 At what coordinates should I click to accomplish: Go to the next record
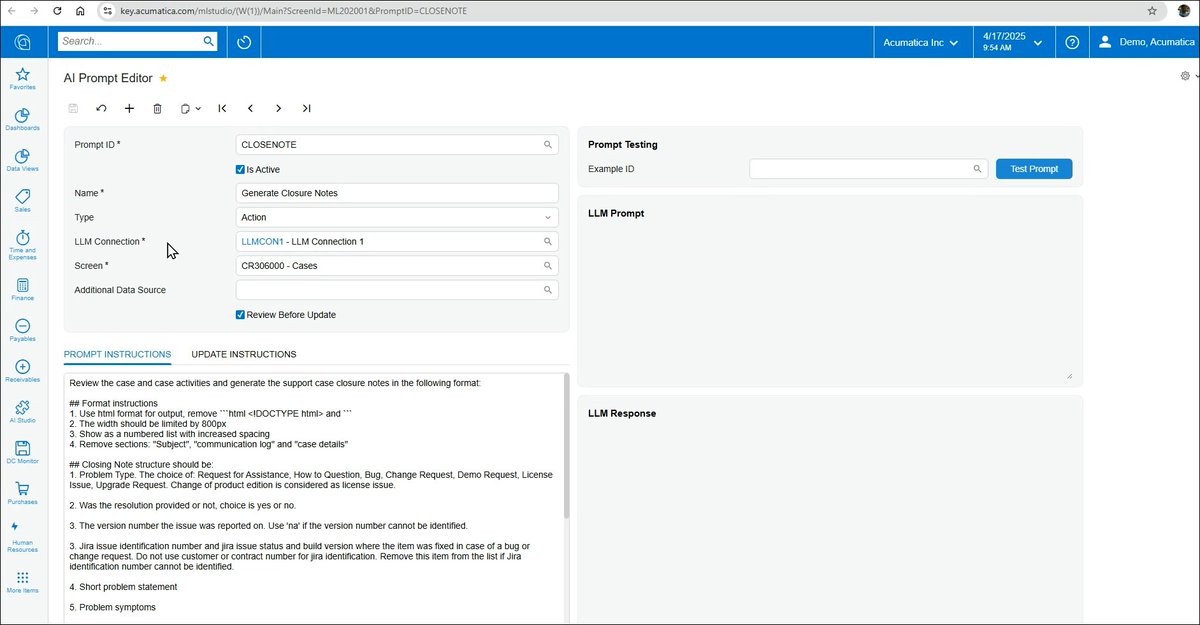click(278, 108)
